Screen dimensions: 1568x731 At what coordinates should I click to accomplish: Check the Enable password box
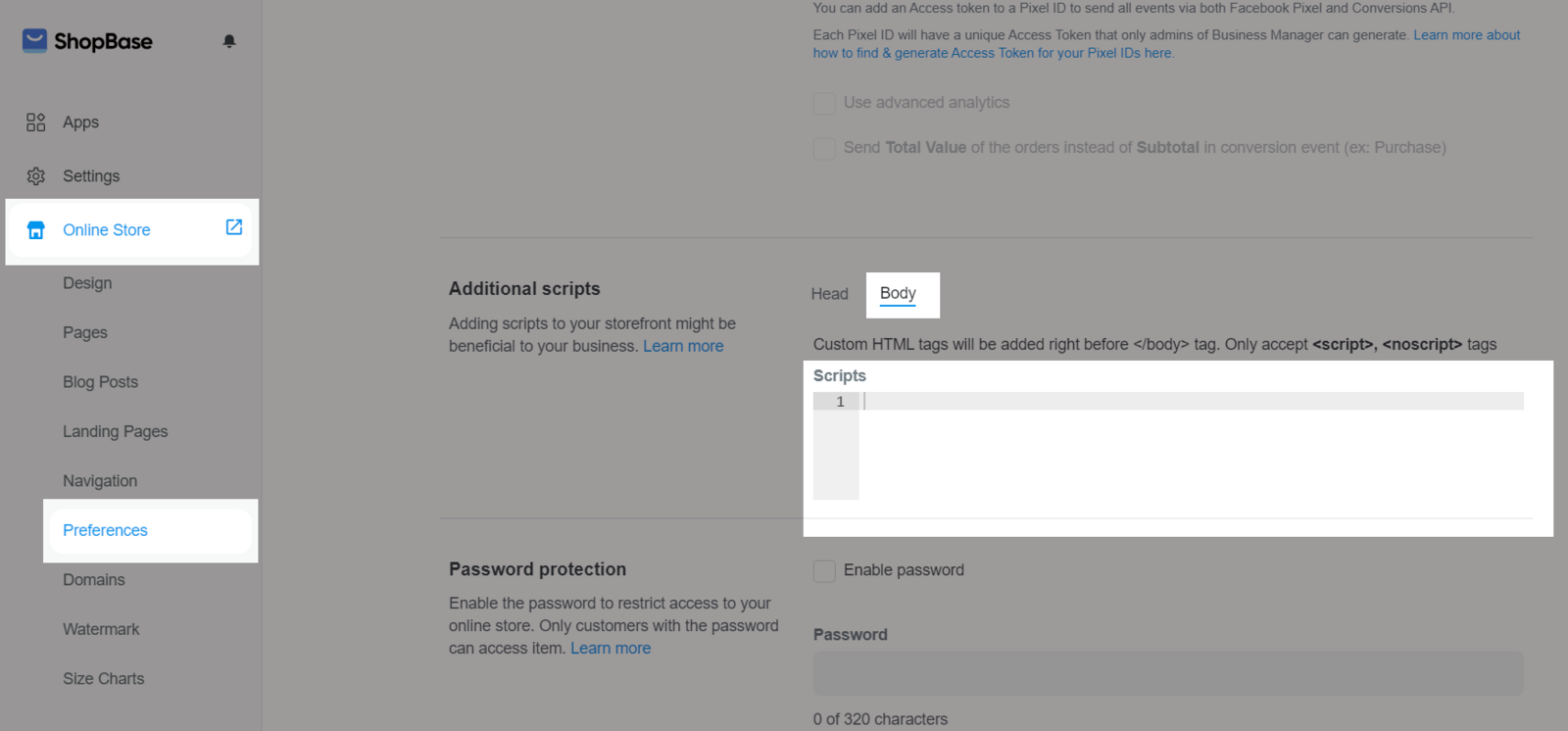pyautogui.click(x=824, y=571)
